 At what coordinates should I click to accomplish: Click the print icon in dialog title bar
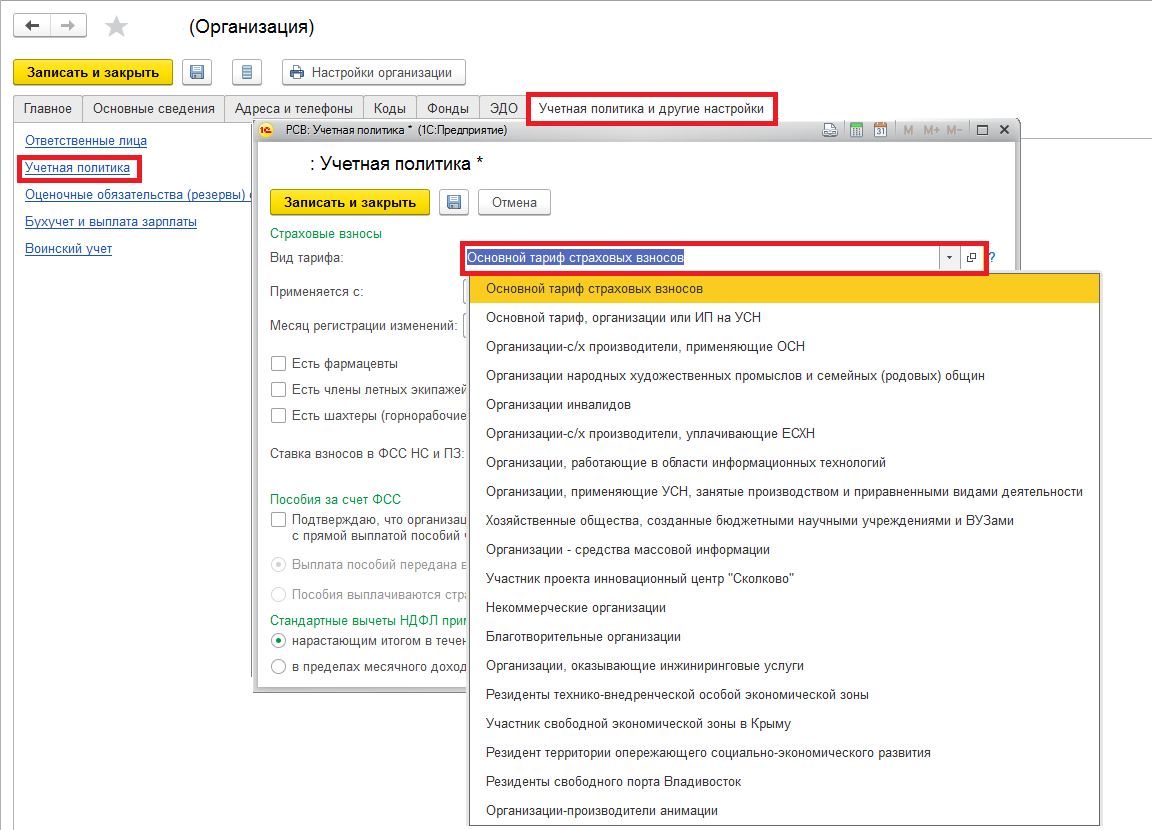click(x=830, y=130)
